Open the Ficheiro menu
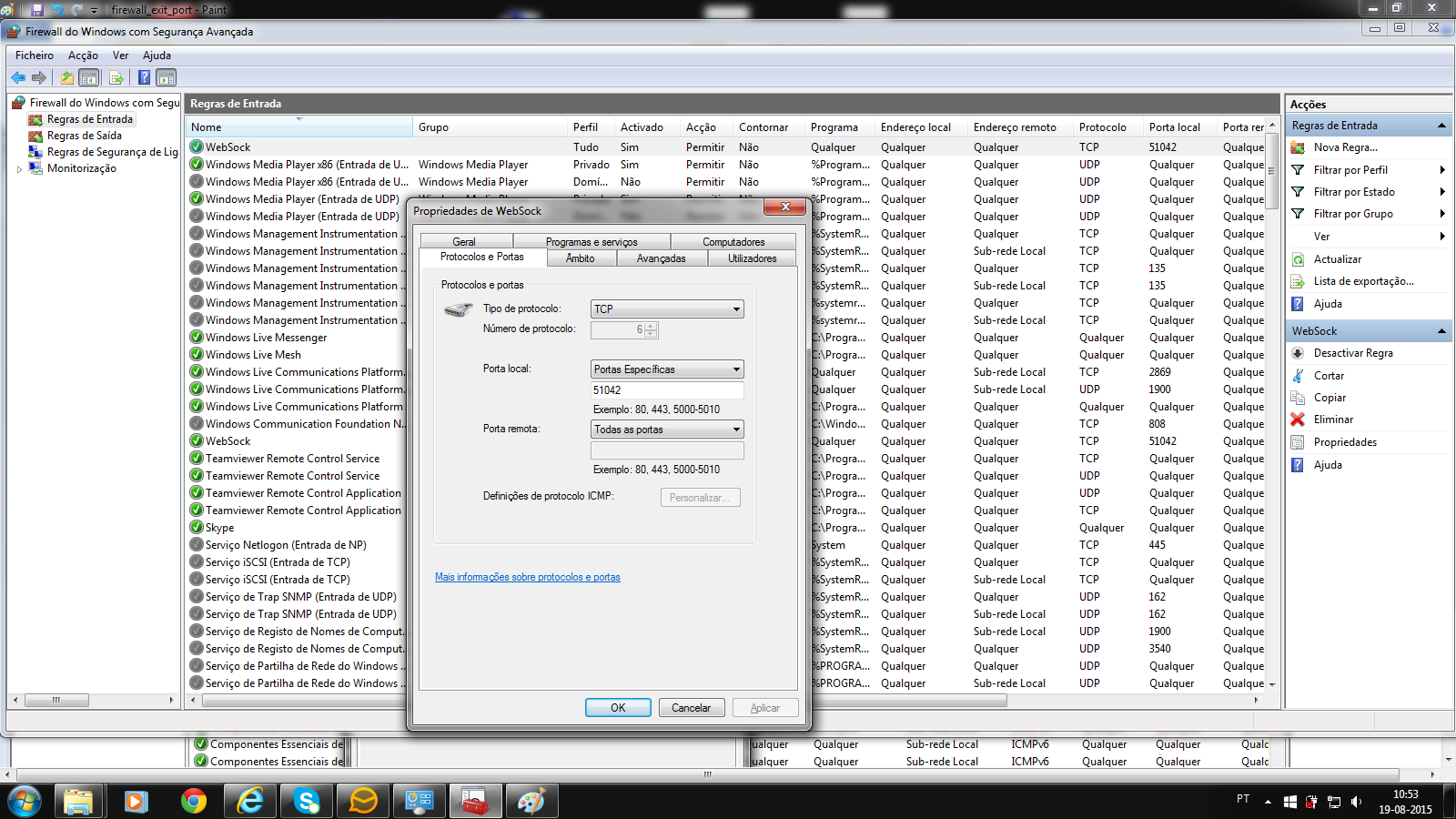 35,56
